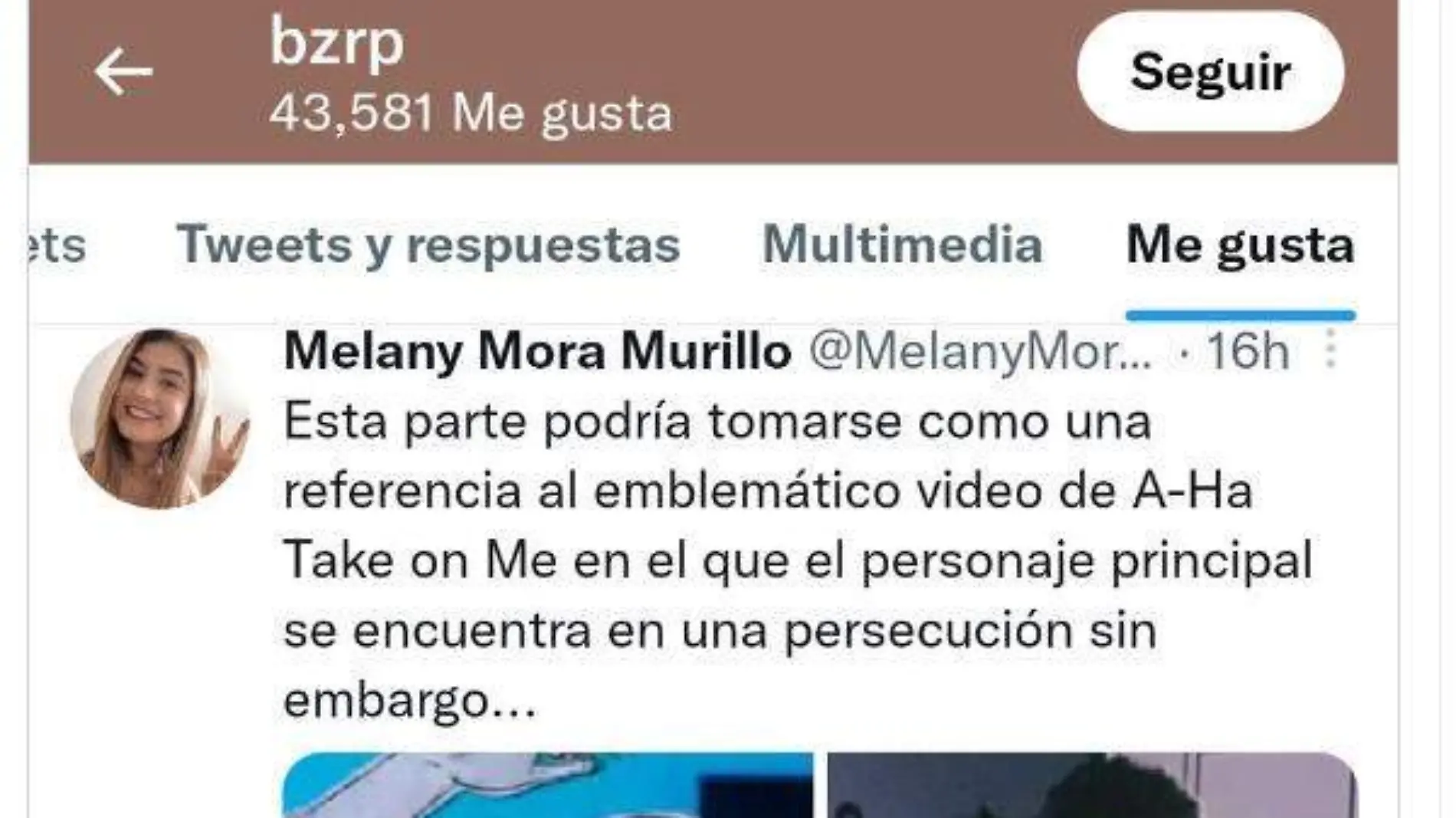The width and height of the screenshot is (1456, 818).
Task: Open the bzrp profile title in header
Action: [336, 43]
